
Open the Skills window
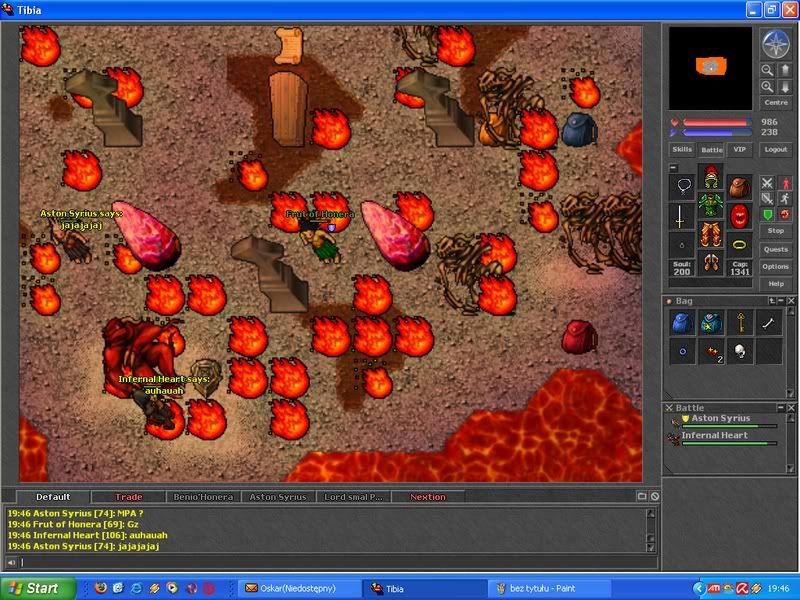point(682,149)
